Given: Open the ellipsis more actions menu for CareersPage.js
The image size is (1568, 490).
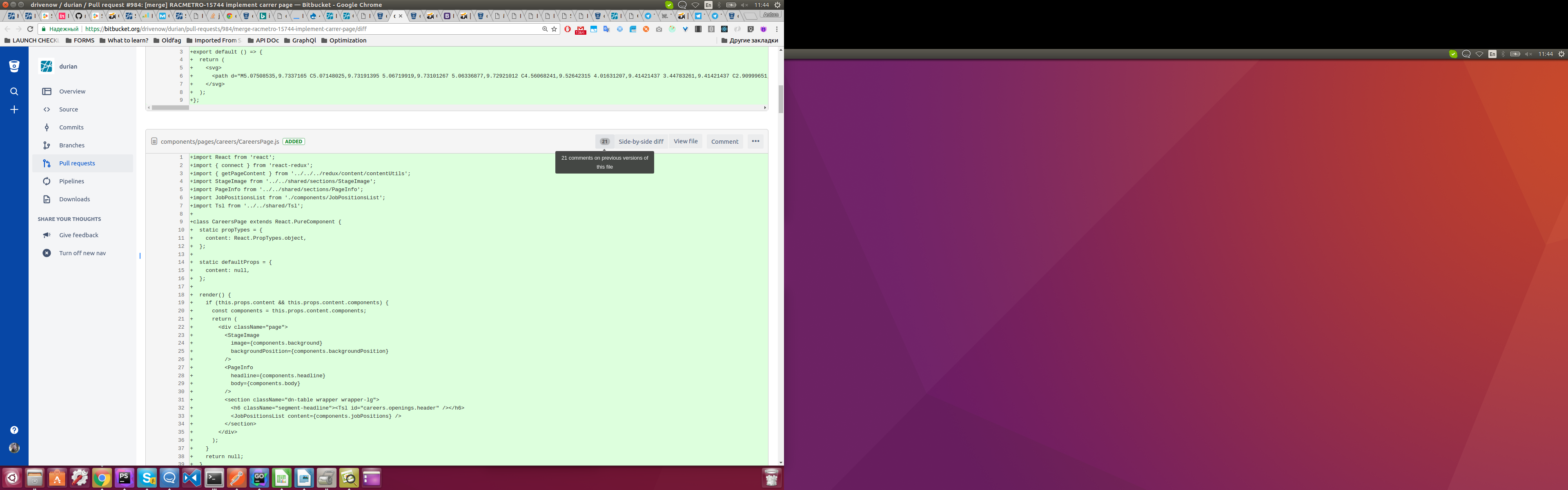Looking at the screenshot, I should tap(755, 141).
